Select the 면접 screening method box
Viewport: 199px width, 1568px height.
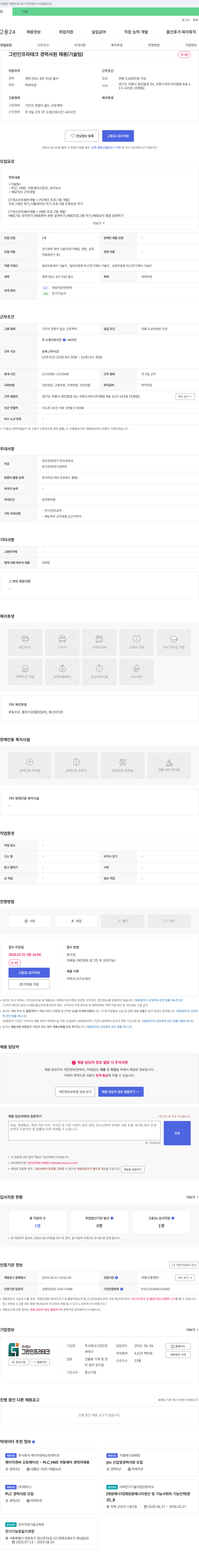[x=76, y=921]
